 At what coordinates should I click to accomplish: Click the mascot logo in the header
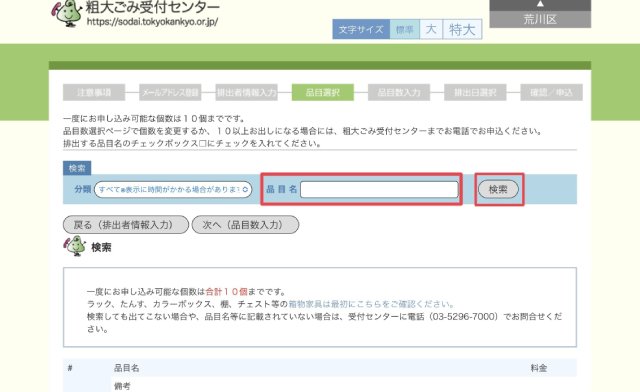[x=67, y=13]
